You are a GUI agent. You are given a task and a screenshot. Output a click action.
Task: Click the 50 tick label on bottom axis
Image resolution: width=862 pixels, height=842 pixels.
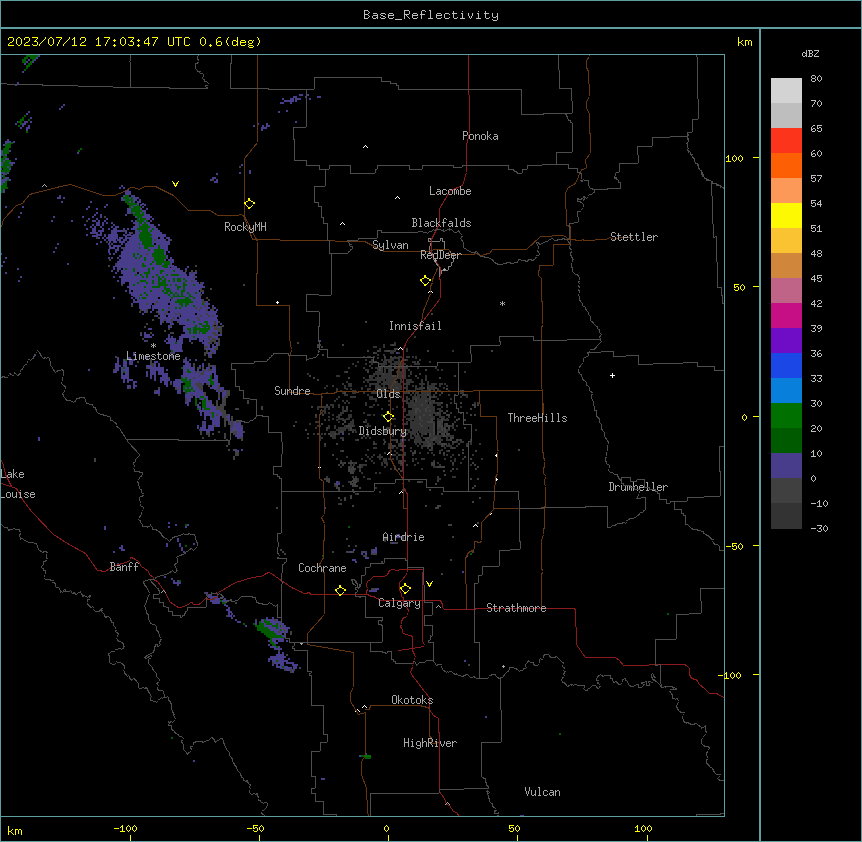(x=514, y=828)
